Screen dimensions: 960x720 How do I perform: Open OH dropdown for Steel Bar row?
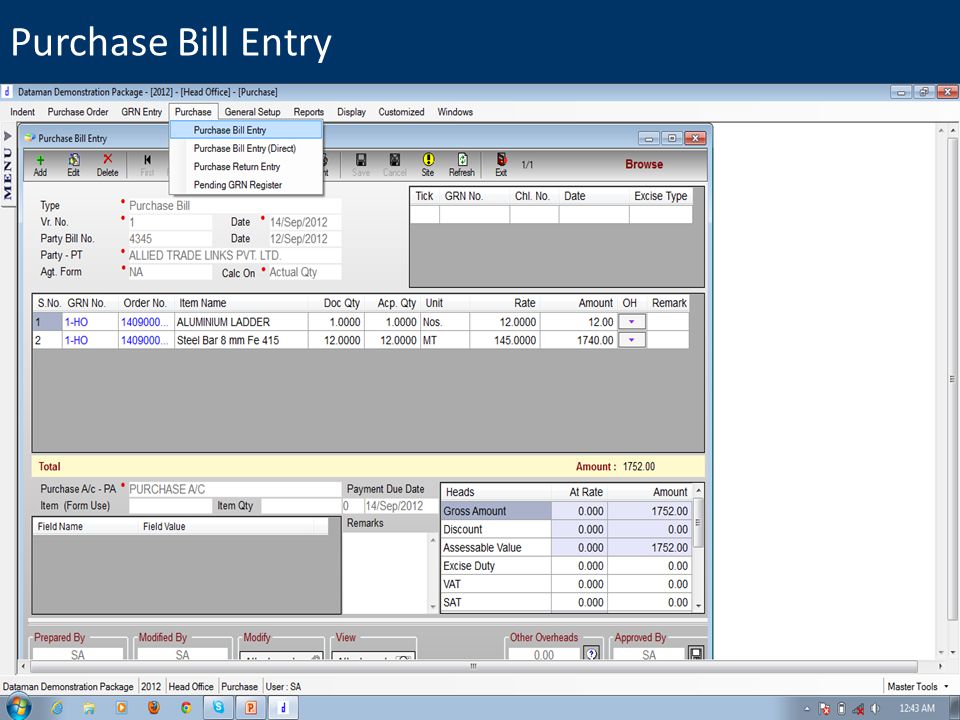point(632,340)
